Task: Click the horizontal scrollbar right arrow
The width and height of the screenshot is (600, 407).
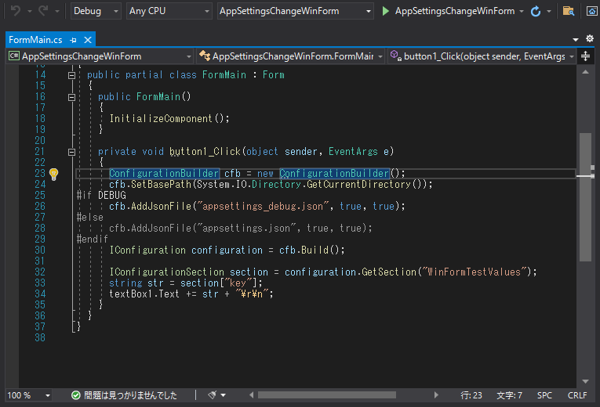Action: [435, 395]
